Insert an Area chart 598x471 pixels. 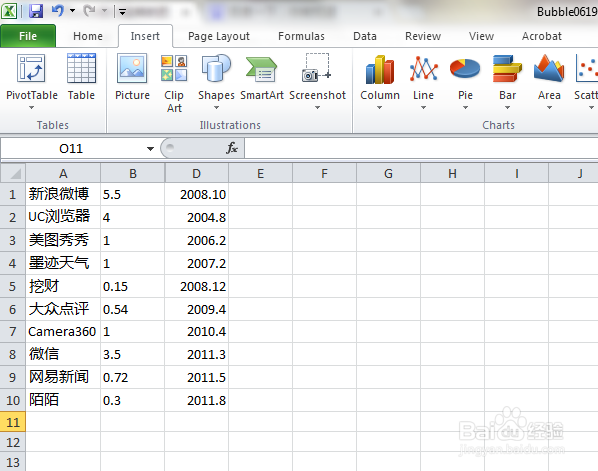(x=549, y=82)
